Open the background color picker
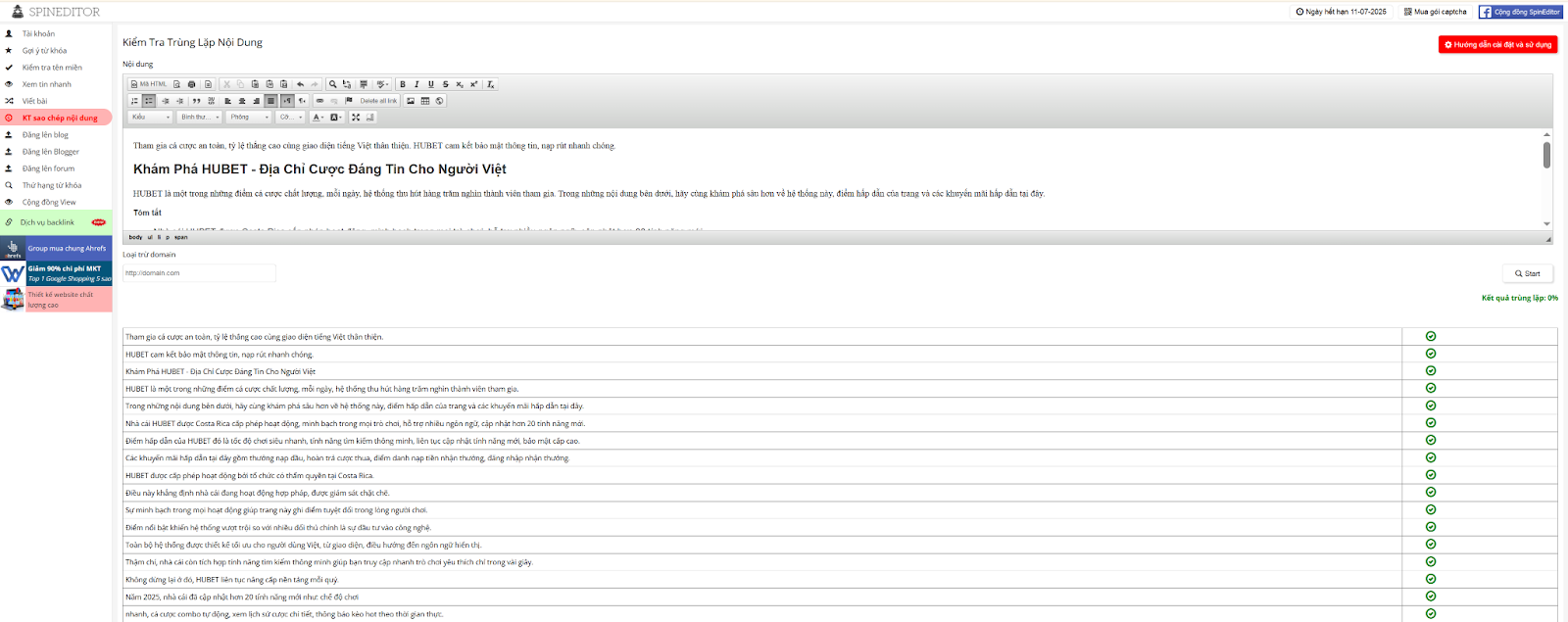This screenshot has height=622, width=1568. (x=335, y=117)
